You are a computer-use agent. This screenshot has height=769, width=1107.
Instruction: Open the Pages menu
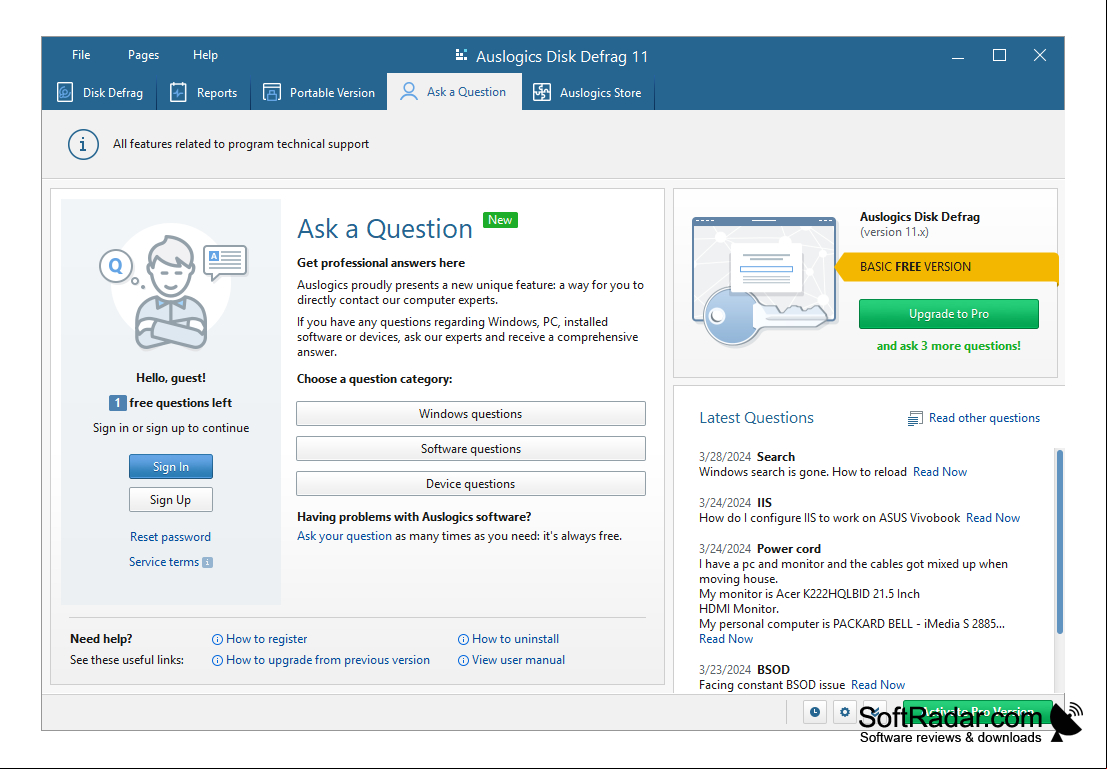143,55
